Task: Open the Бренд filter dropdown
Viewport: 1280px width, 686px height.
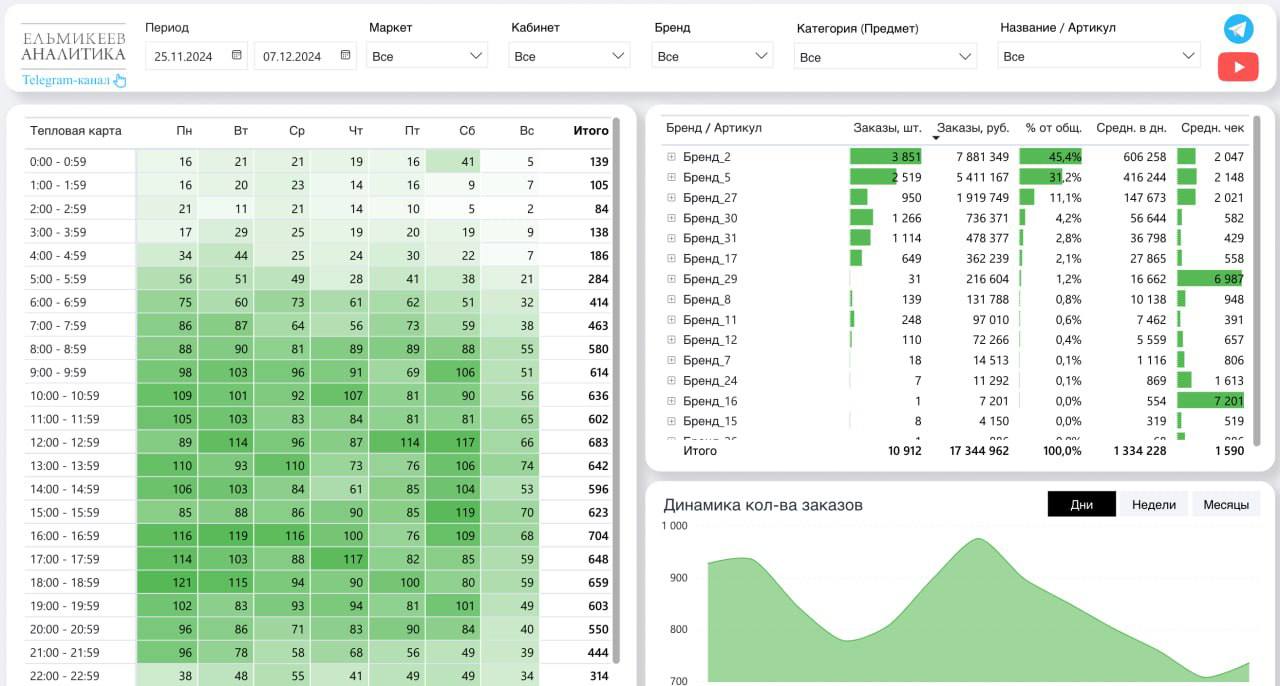Action: 713,56
